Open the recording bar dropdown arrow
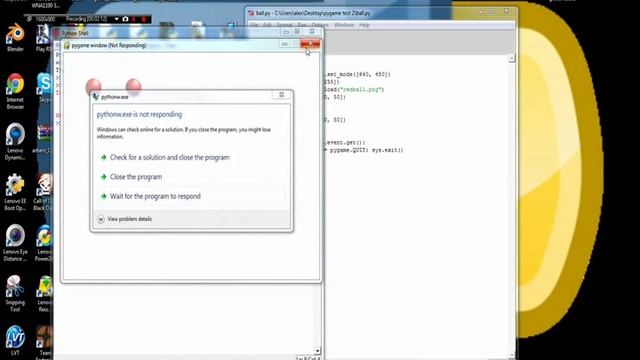This screenshot has width=640, height=360. (117, 19)
